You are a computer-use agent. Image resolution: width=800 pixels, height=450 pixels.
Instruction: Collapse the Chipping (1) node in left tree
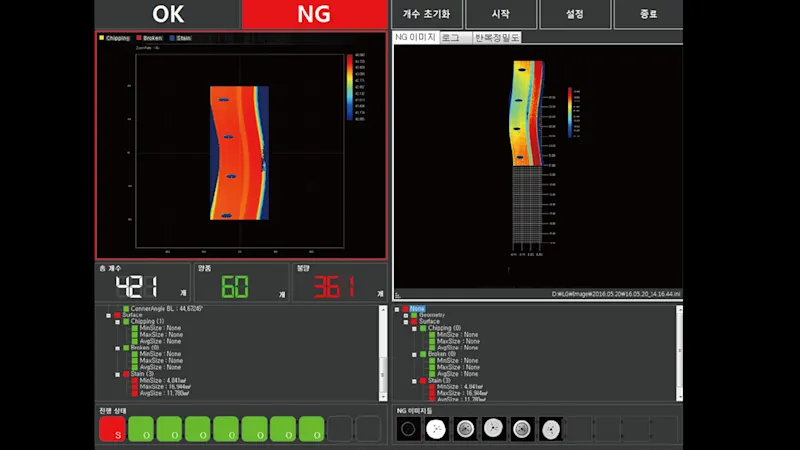pos(117,321)
